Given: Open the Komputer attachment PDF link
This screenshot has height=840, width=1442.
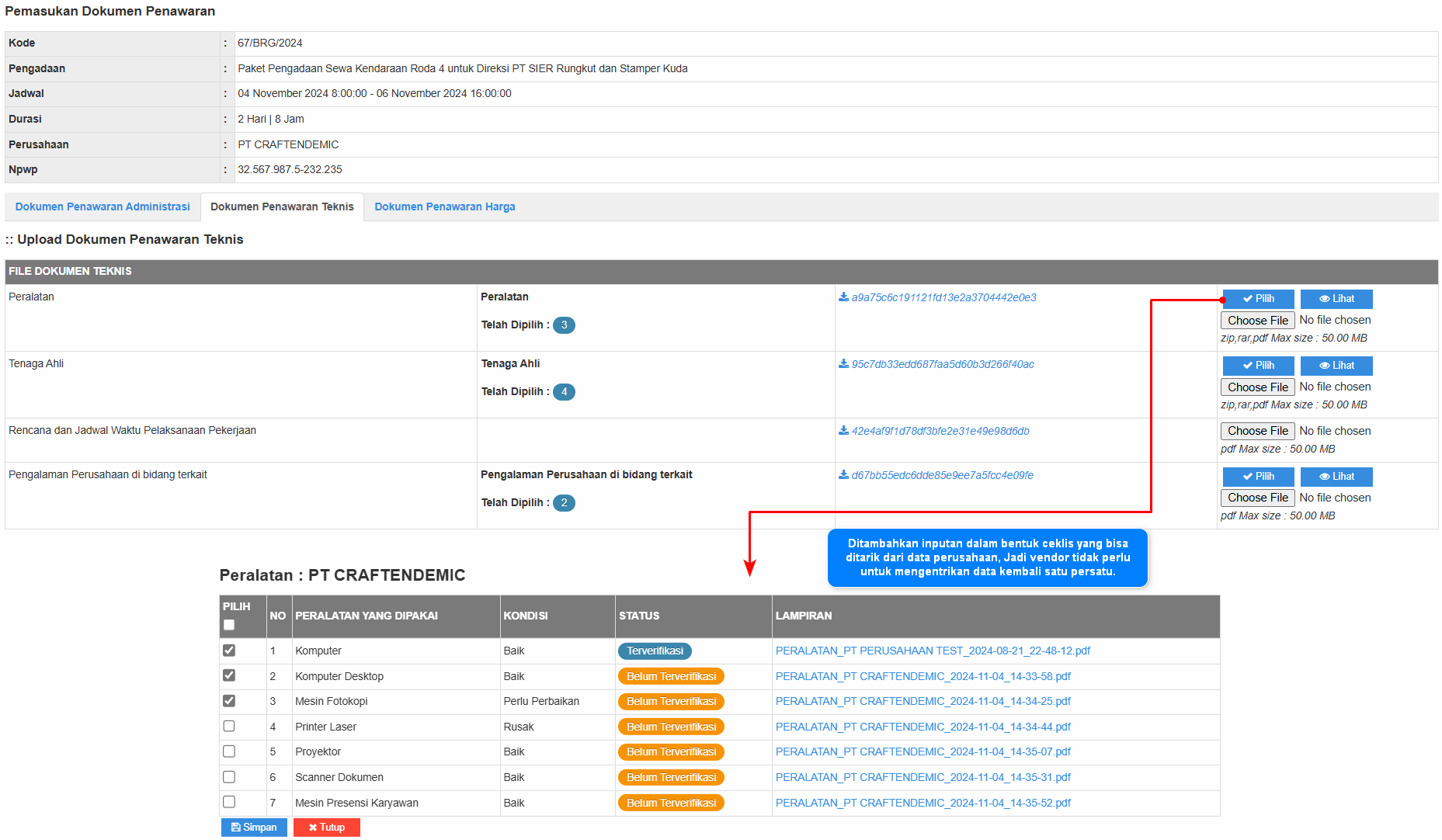Looking at the screenshot, I should (x=933, y=651).
